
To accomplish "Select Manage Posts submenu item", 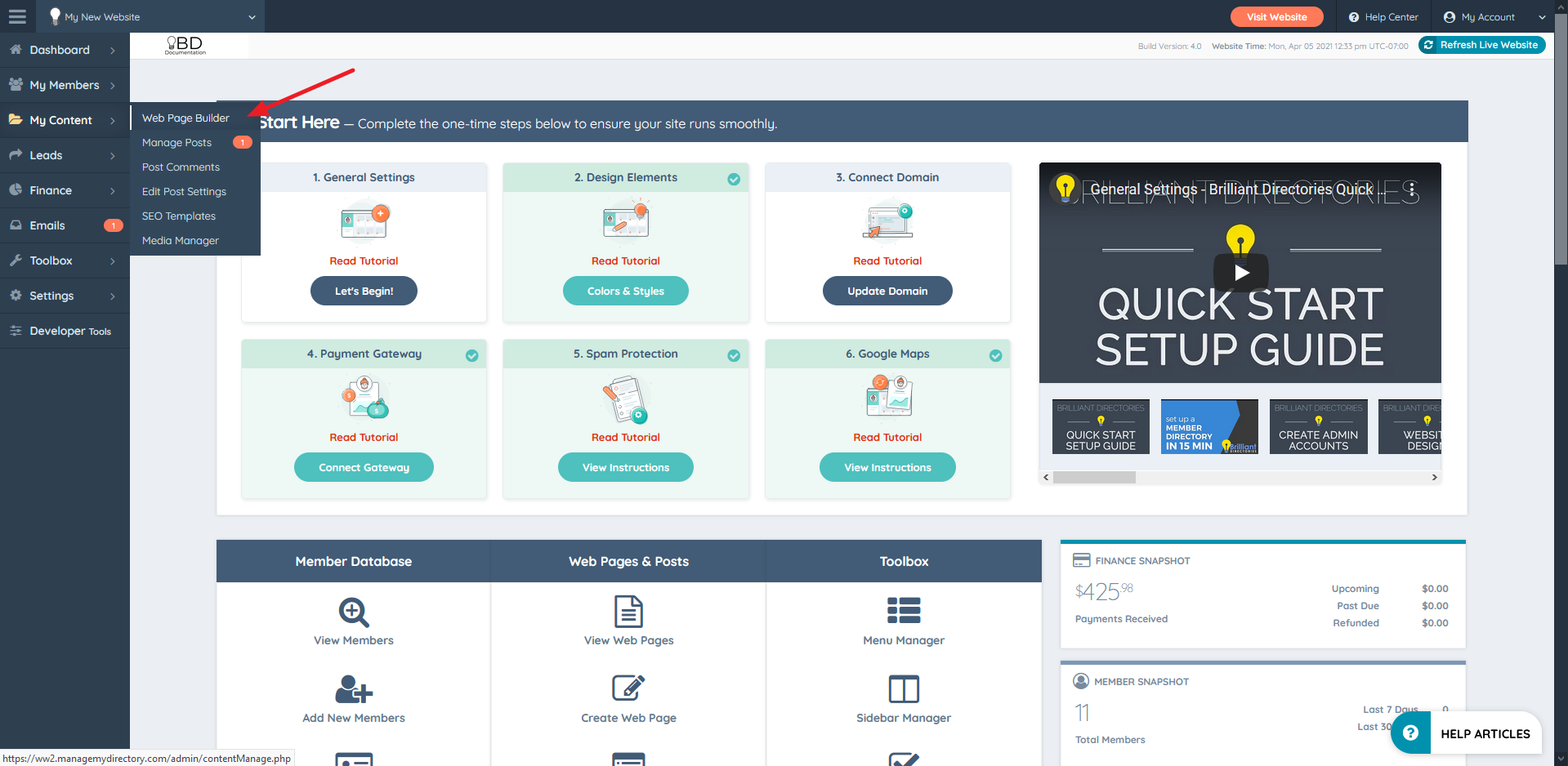I will click(176, 142).
